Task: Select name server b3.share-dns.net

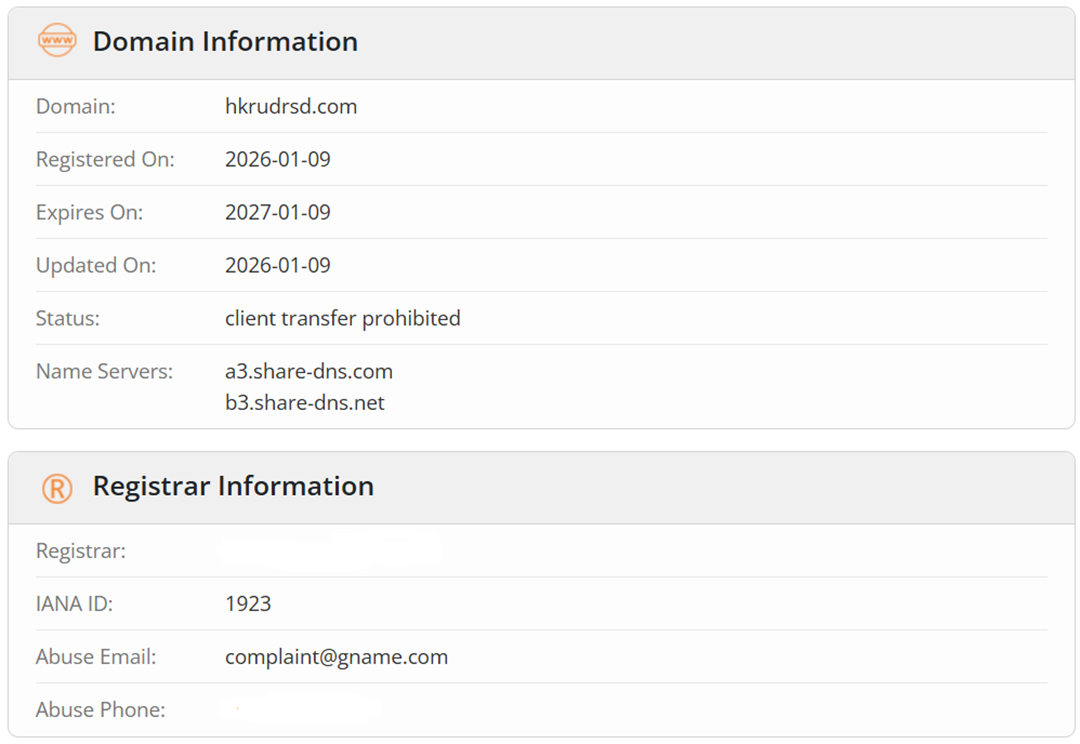Action: pos(304,402)
